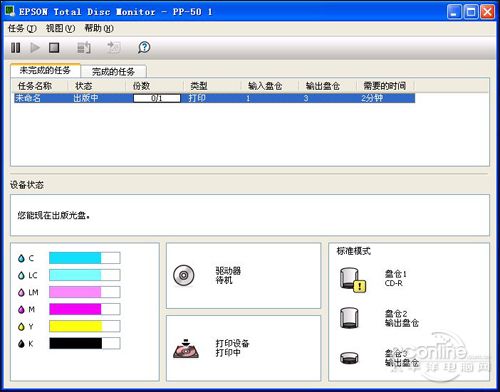Click the C ink droplet icon
500x392 pixels.
pyautogui.click(x=21, y=258)
